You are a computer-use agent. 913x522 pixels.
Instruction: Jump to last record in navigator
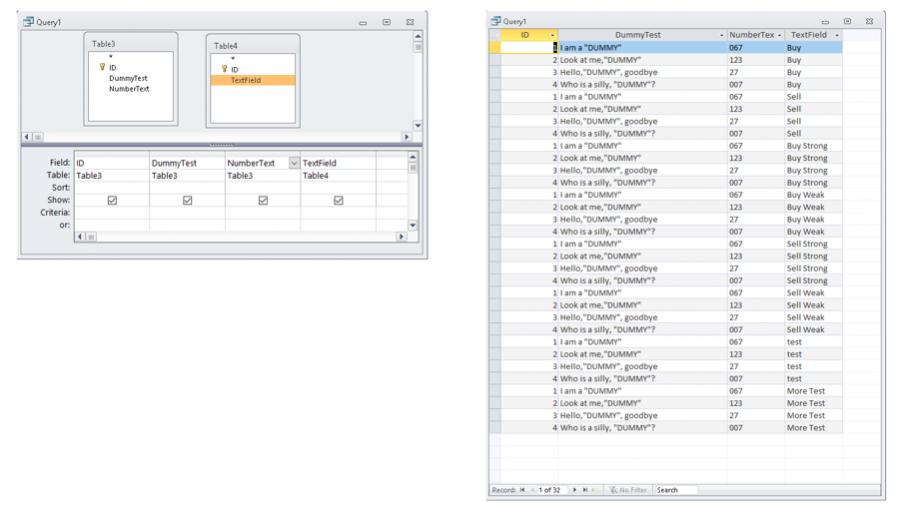[585, 490]
